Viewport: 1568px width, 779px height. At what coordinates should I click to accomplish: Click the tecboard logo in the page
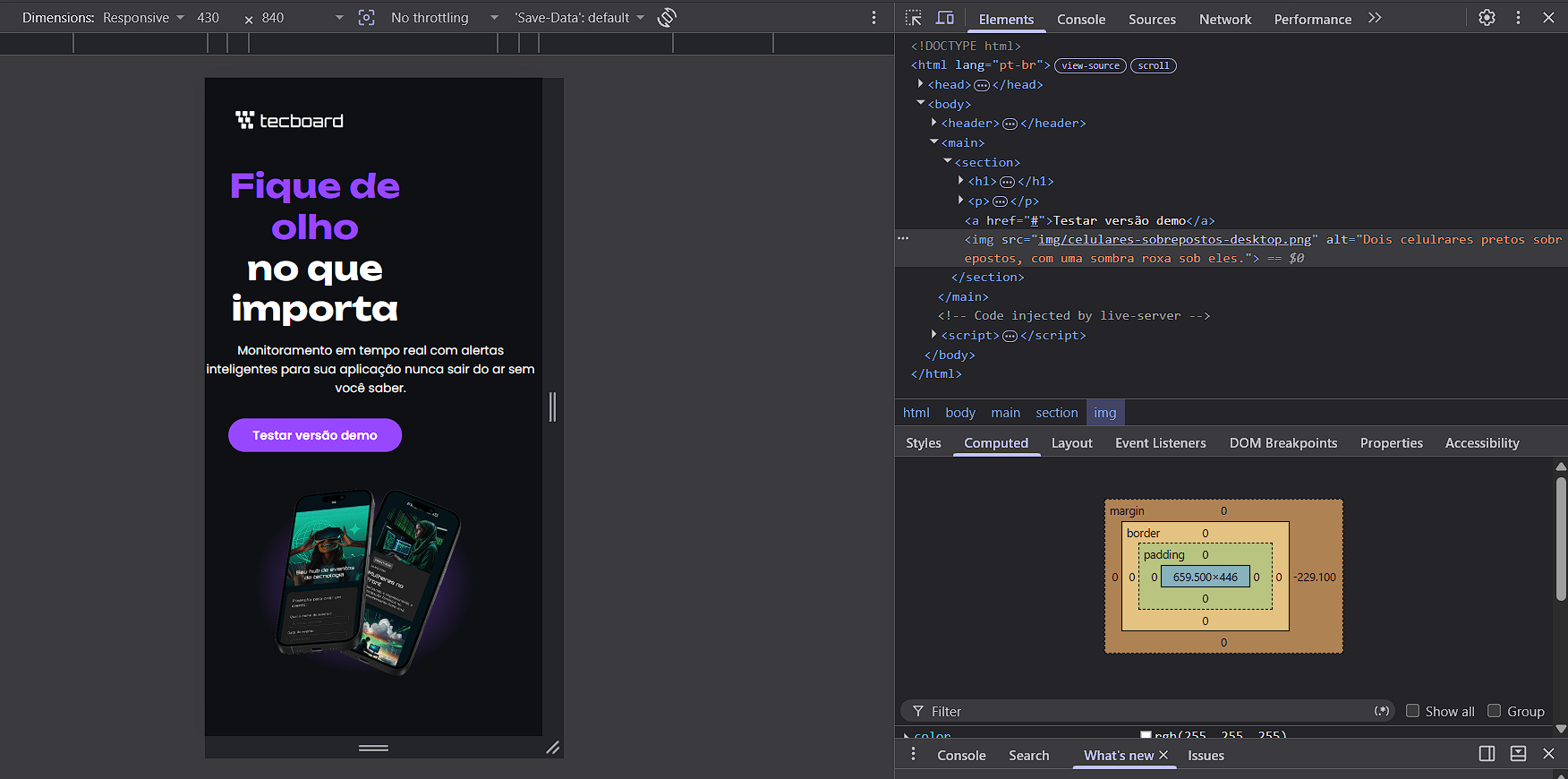(289, 120)
